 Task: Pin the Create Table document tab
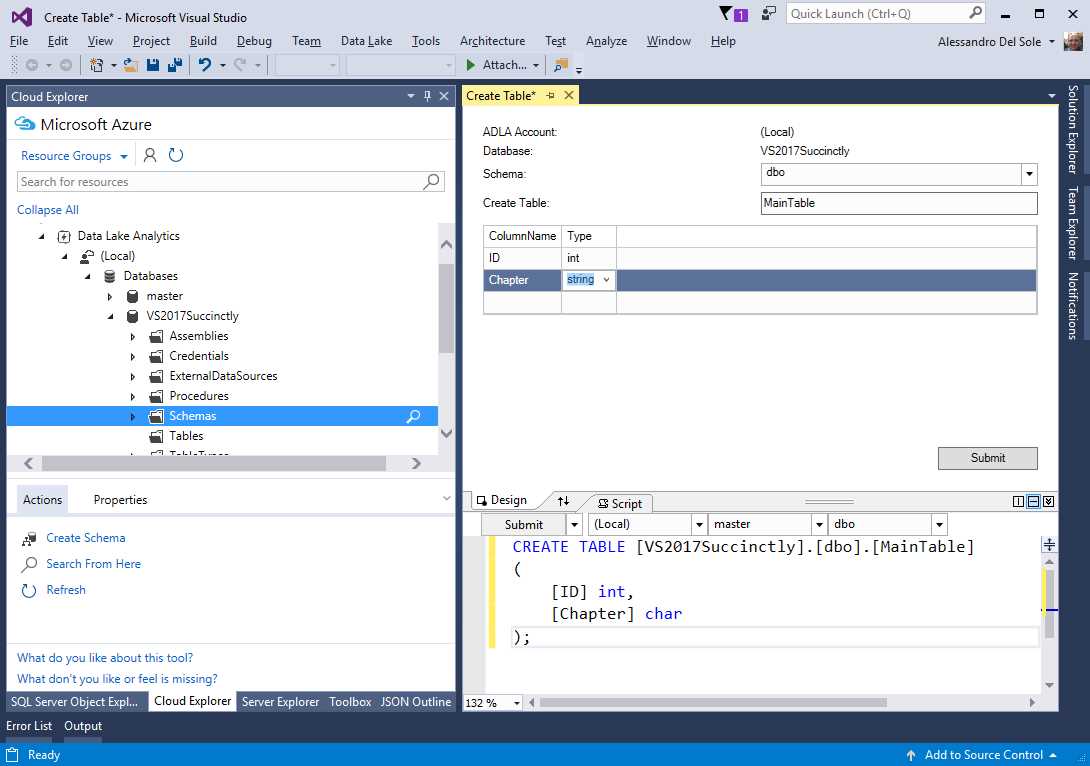551,95
